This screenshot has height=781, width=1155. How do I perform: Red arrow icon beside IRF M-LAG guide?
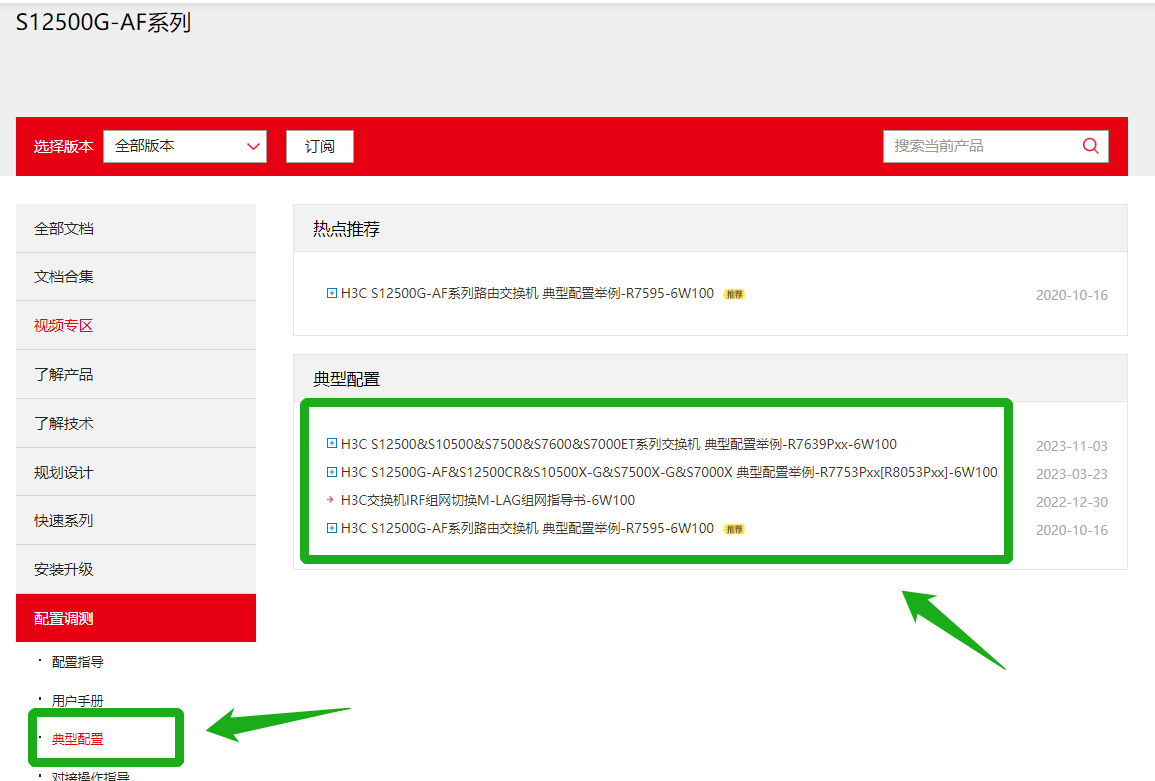point(331,500)
